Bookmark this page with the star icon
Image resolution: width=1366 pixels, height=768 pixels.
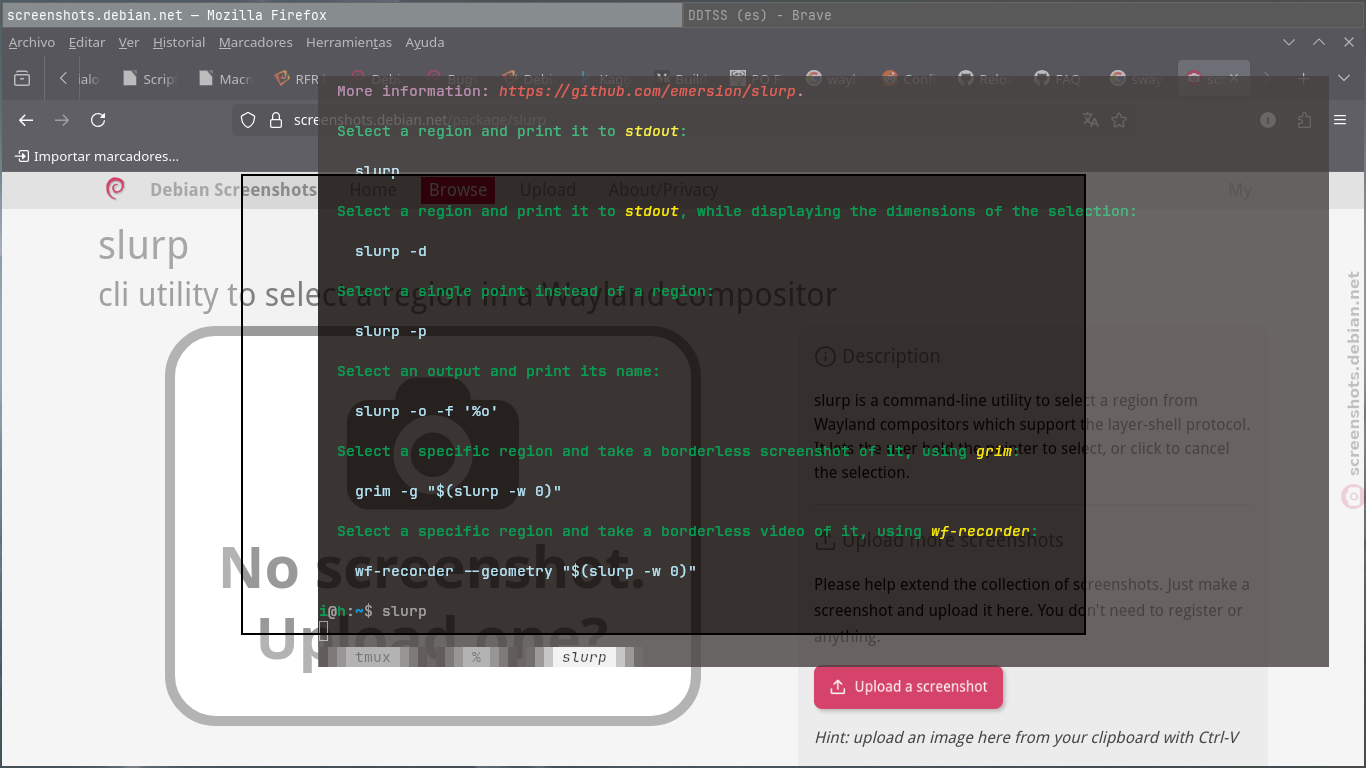coord(1119,120)
